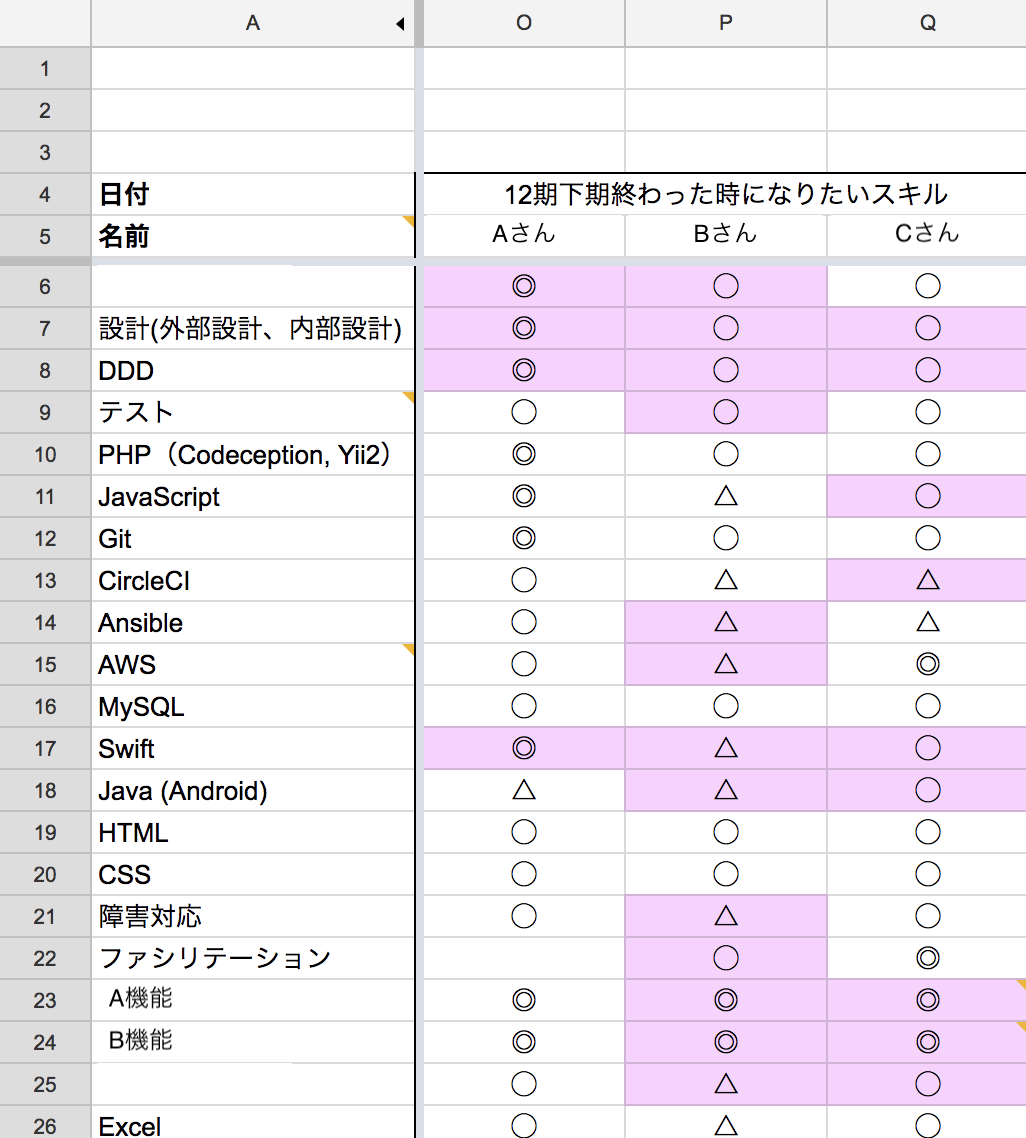Click the Ansible cell
Screen dimensions: 1026x1138
[253, 623]
